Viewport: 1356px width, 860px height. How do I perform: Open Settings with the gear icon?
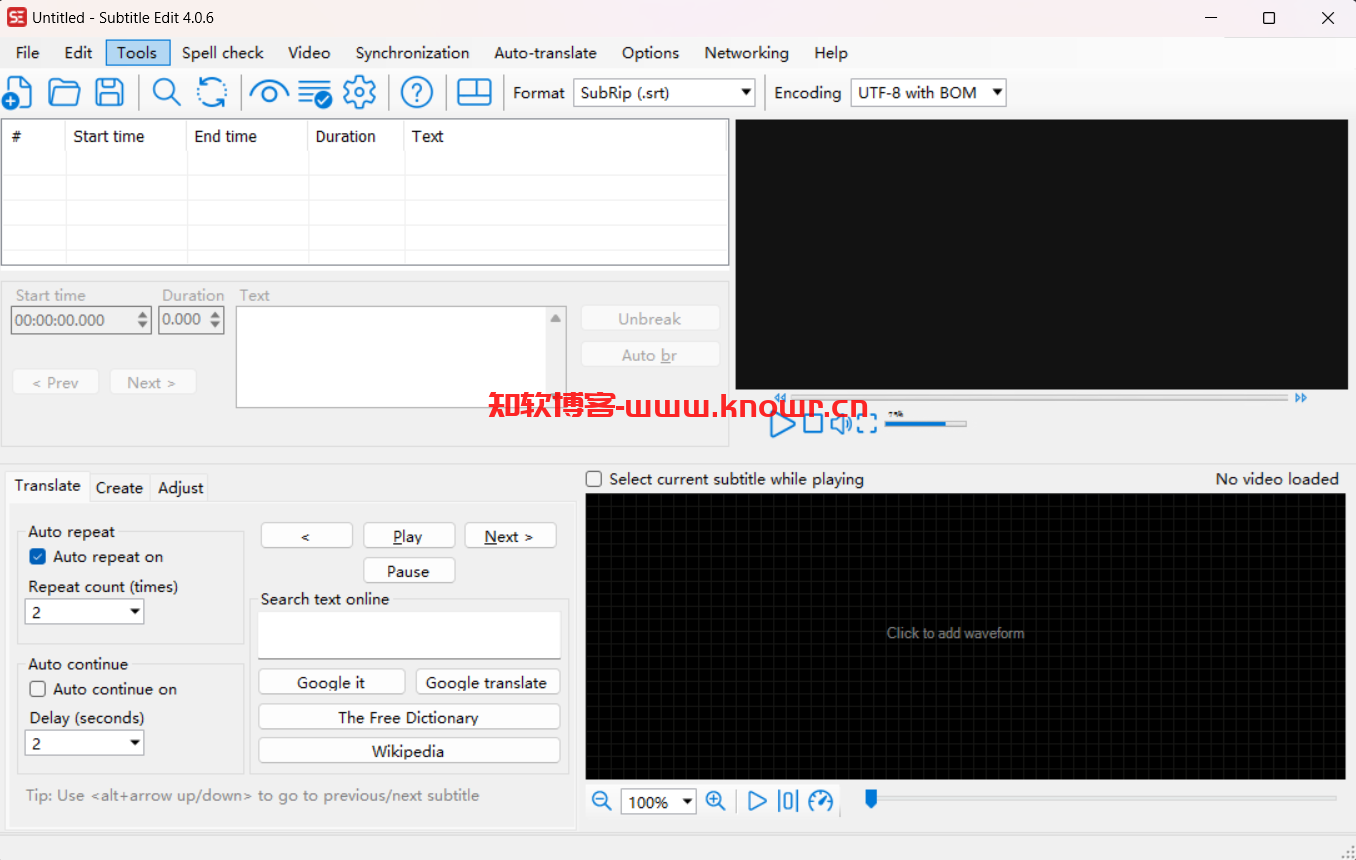click(x=359, y=92)
